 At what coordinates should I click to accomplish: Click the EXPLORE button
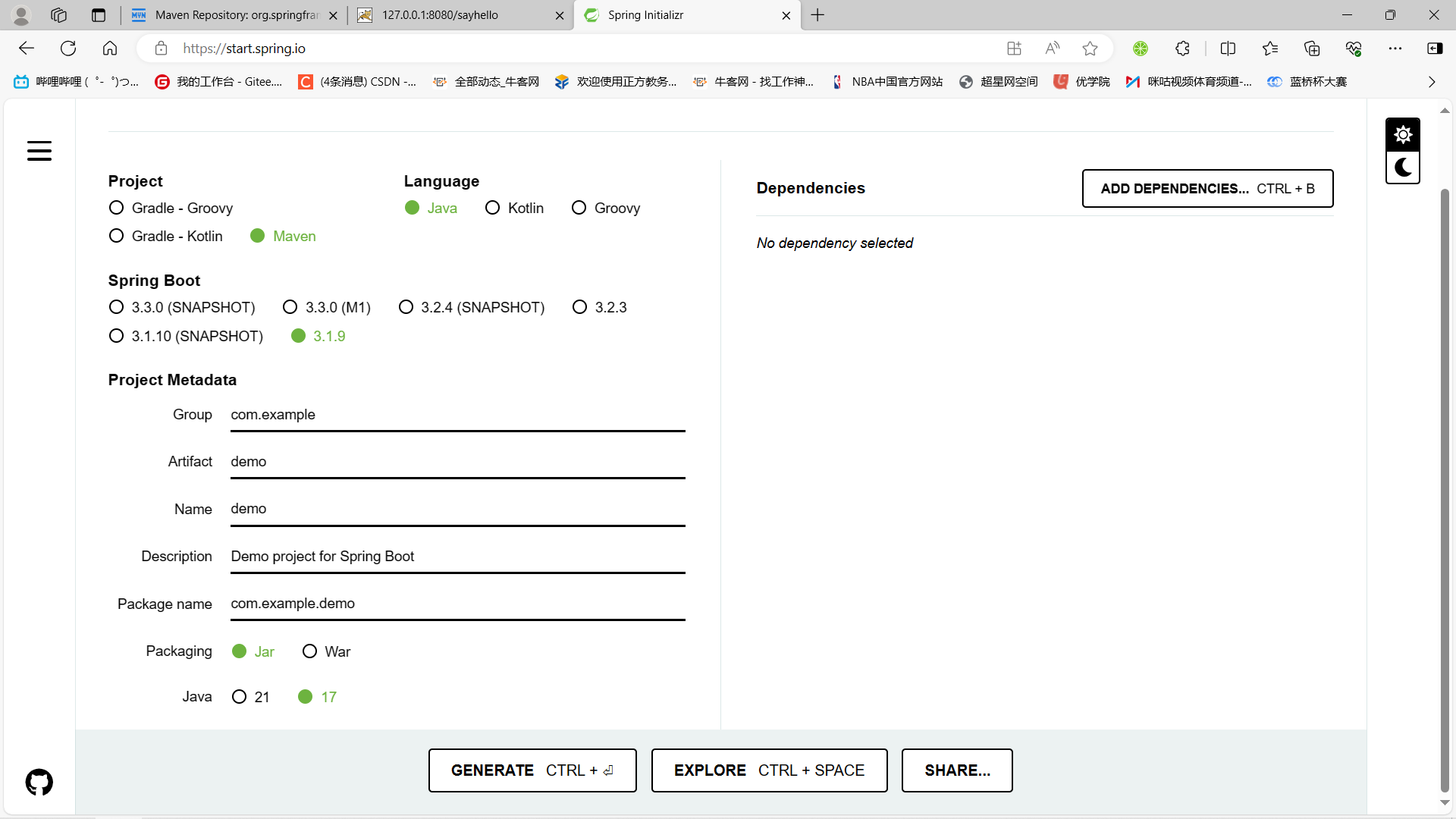[769, 770]
